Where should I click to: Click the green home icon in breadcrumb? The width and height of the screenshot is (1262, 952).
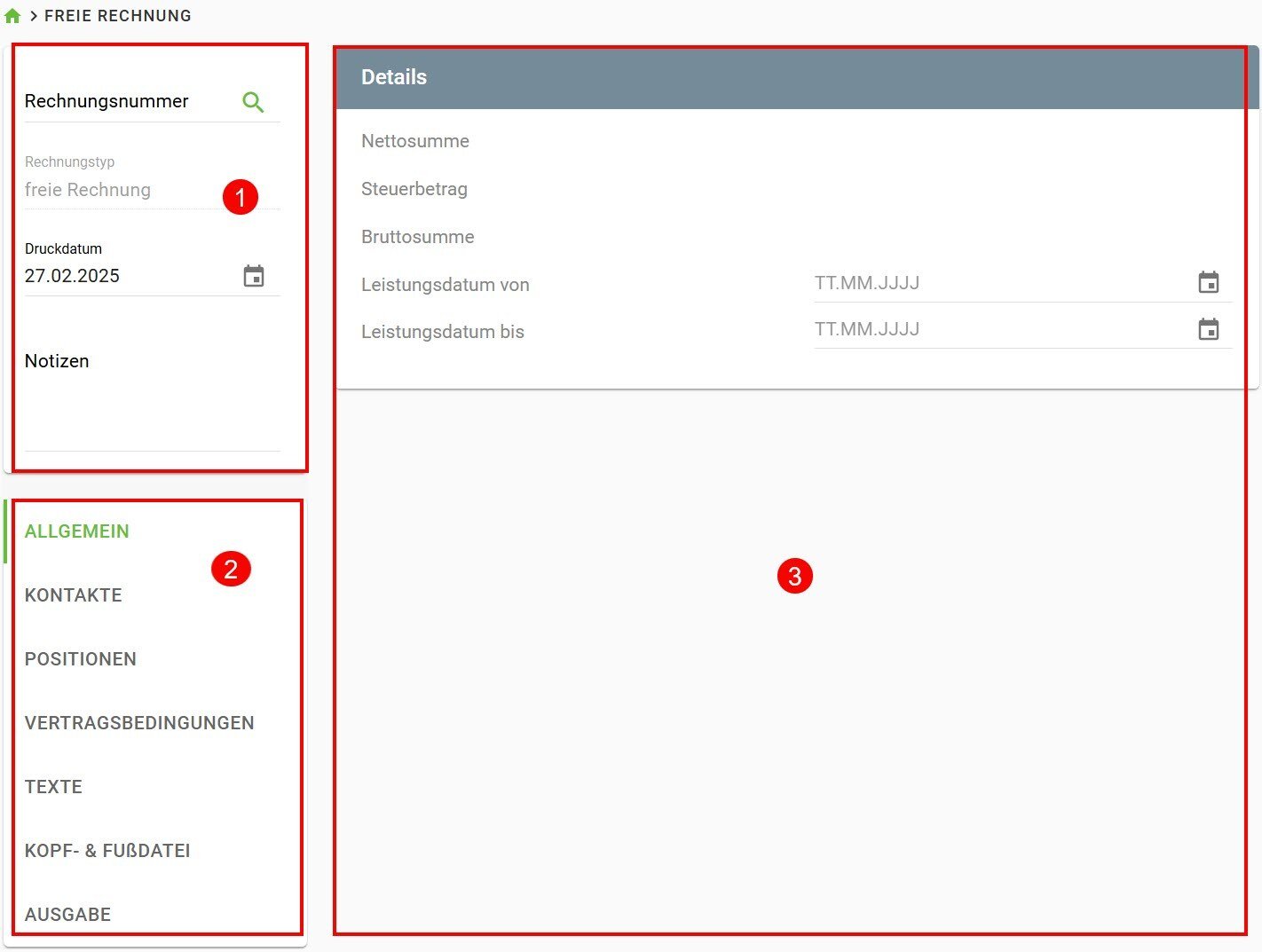(x=12, y=15)
